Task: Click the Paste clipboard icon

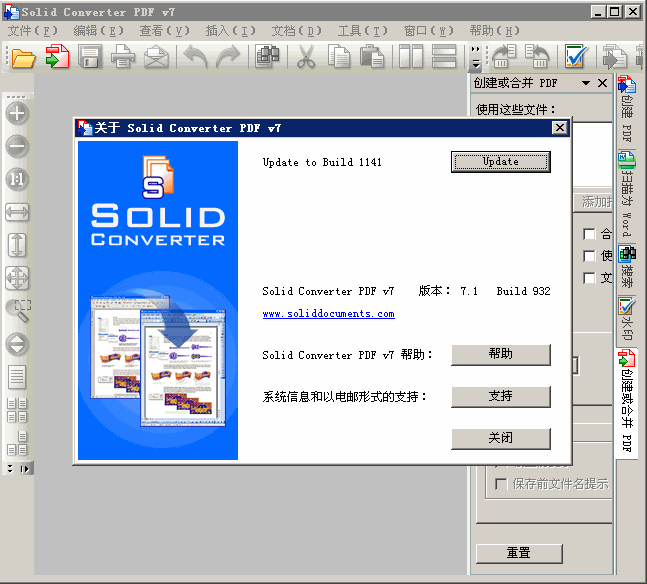Action: 372,57
